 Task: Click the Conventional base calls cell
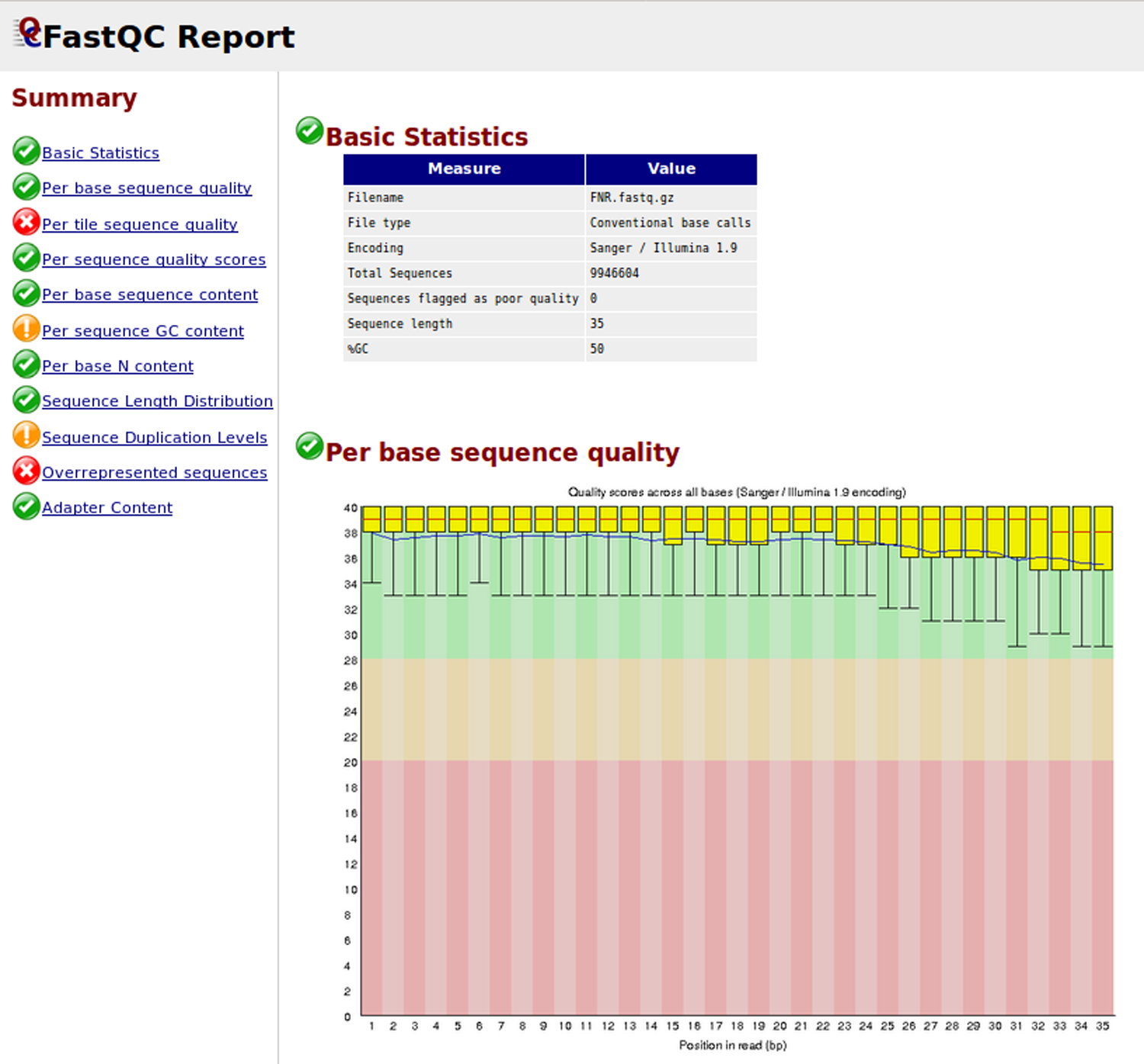pos(670,223)
